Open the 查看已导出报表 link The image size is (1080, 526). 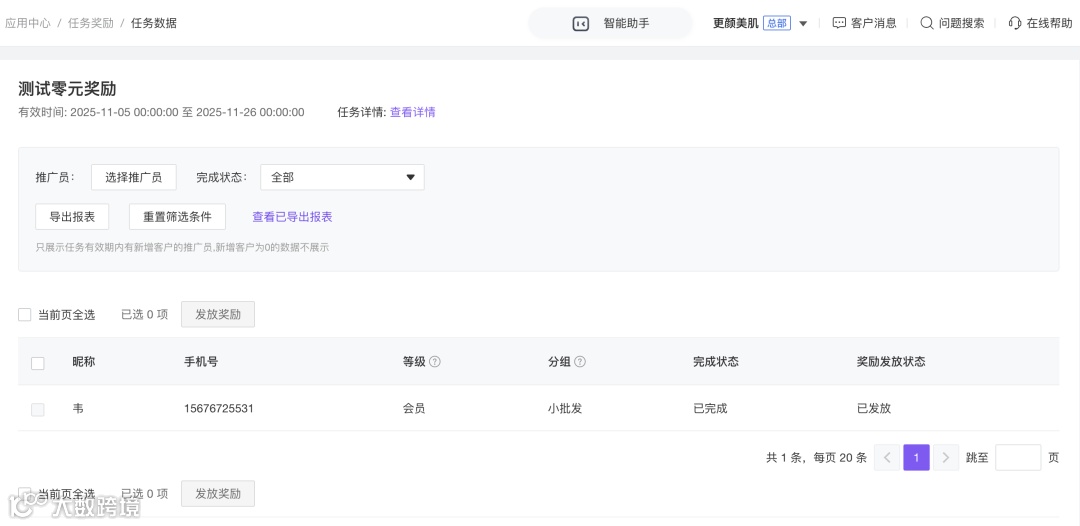coord(292,217)
